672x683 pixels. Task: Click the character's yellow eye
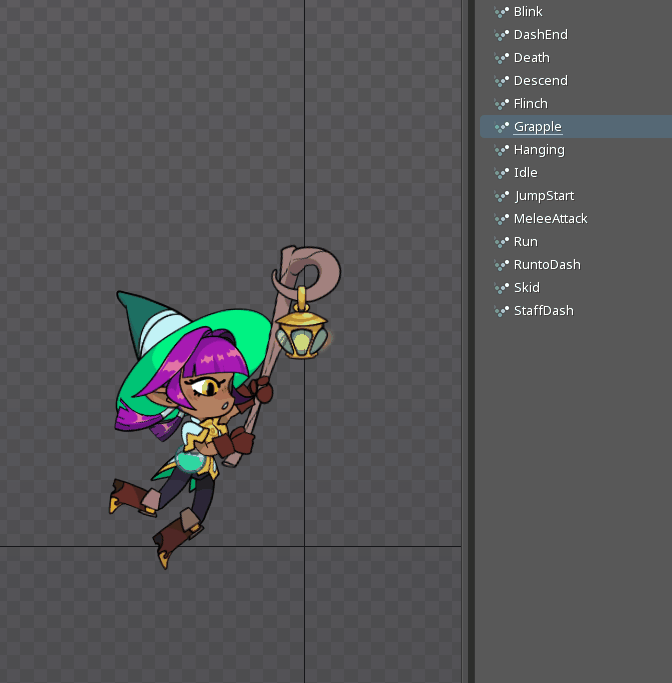tap(211, 384)
